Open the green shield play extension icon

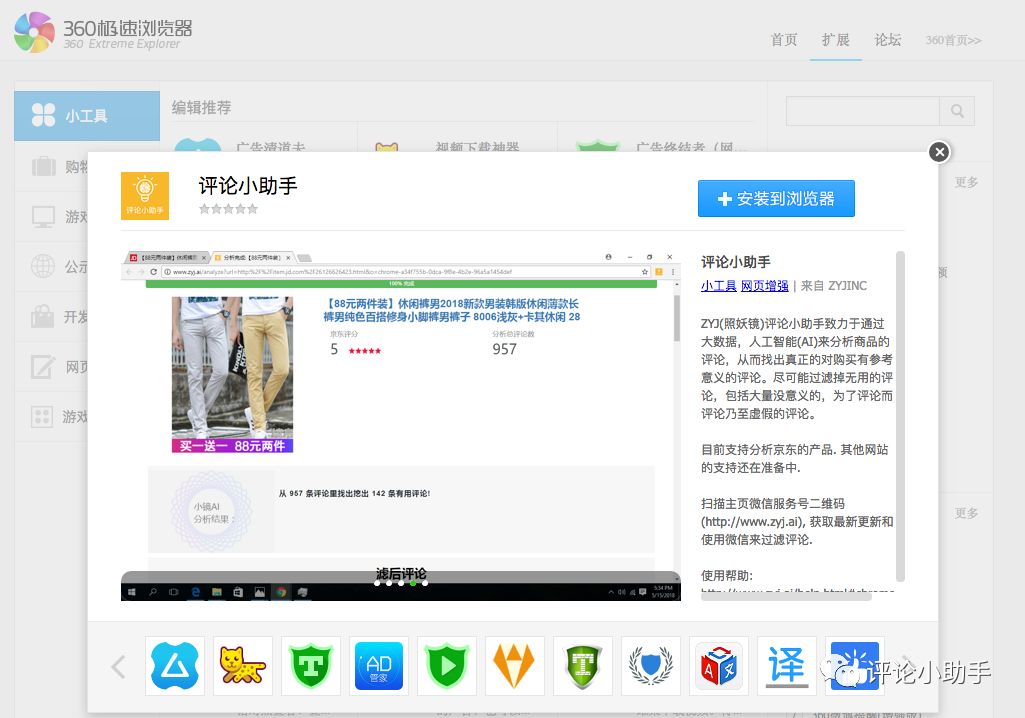pos(446,666)
